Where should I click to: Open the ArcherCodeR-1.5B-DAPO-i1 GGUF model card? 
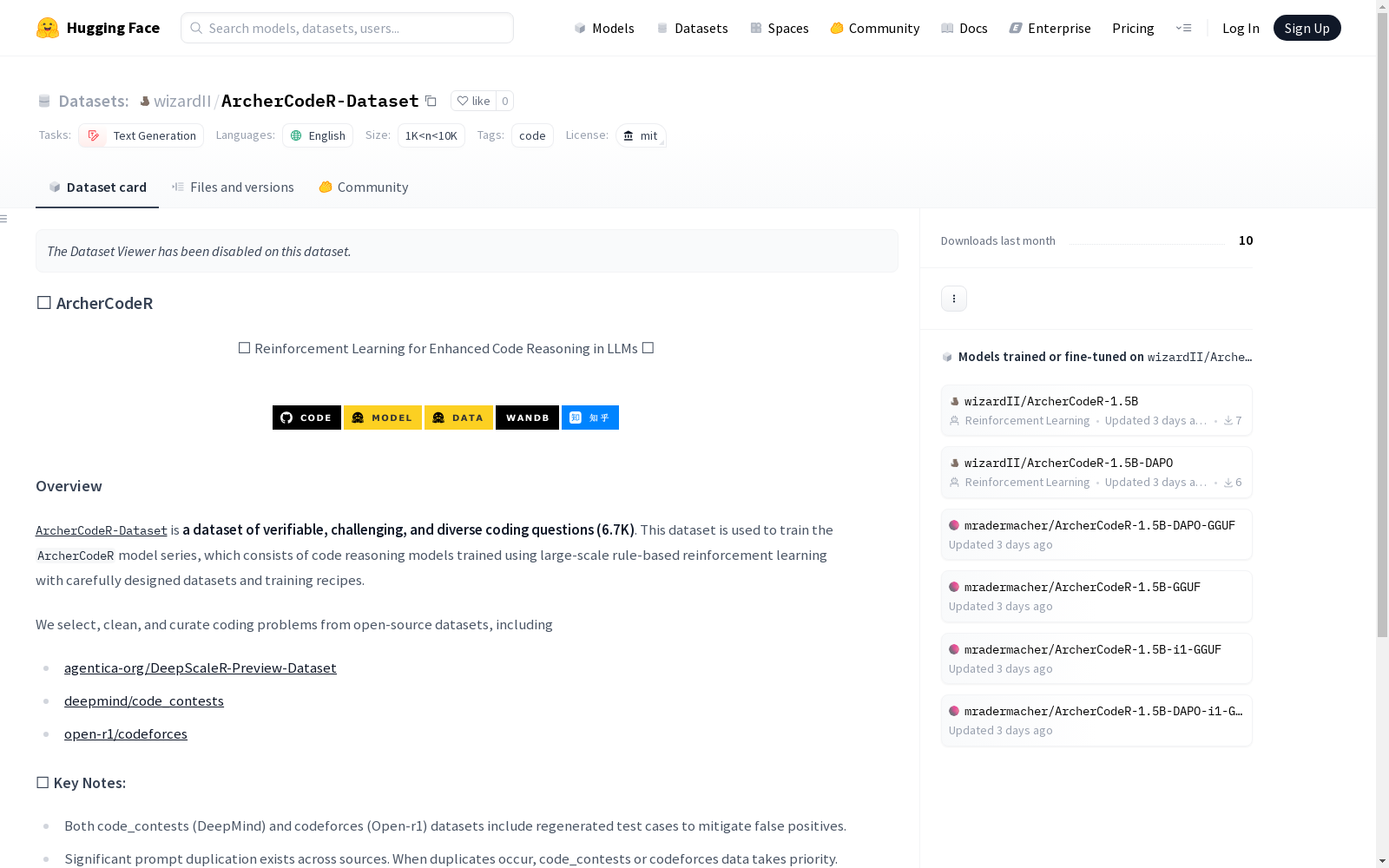pyautogui.click(x=1096, y=720)
